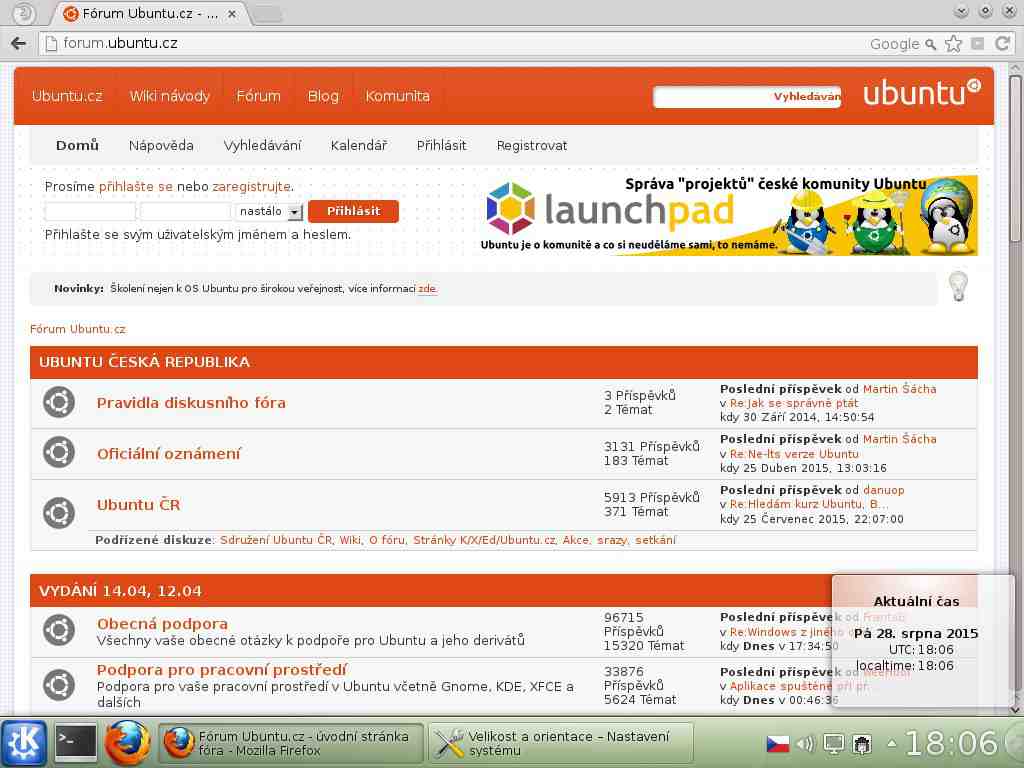The image size is (1024, 768).
Task: Select Kalendář in the forum menu
Action: pos(358,146)
